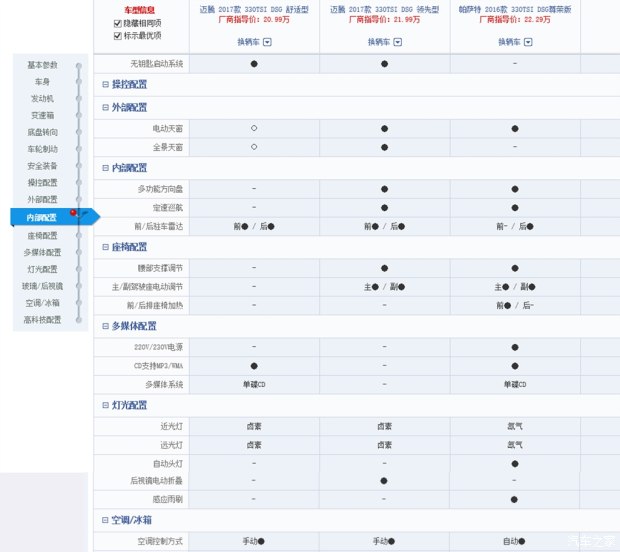620x552 pixels.
Task: Click optional circle icon for 电动天窗 舒适型
Action: point(254,128)
